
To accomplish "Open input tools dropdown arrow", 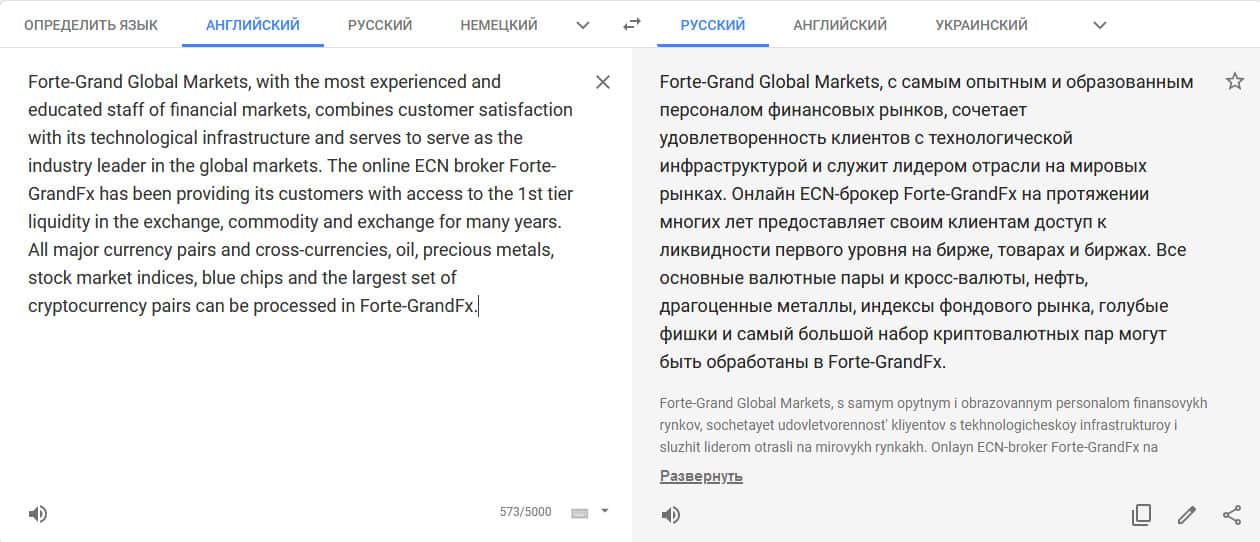I will pyautogui.click(x=604, y=512).
